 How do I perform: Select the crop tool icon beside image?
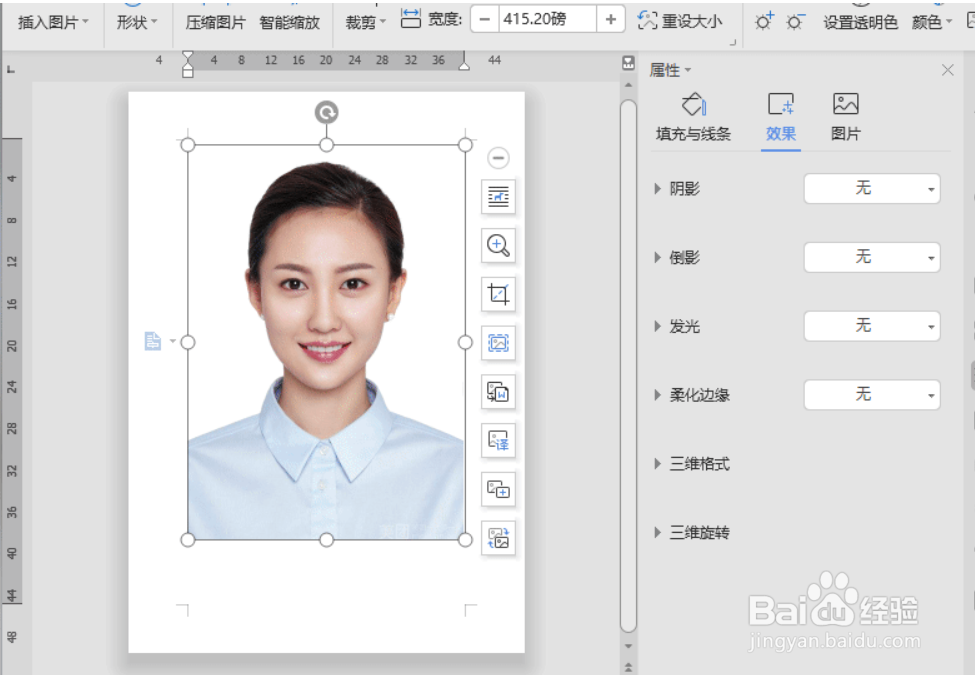498,294
